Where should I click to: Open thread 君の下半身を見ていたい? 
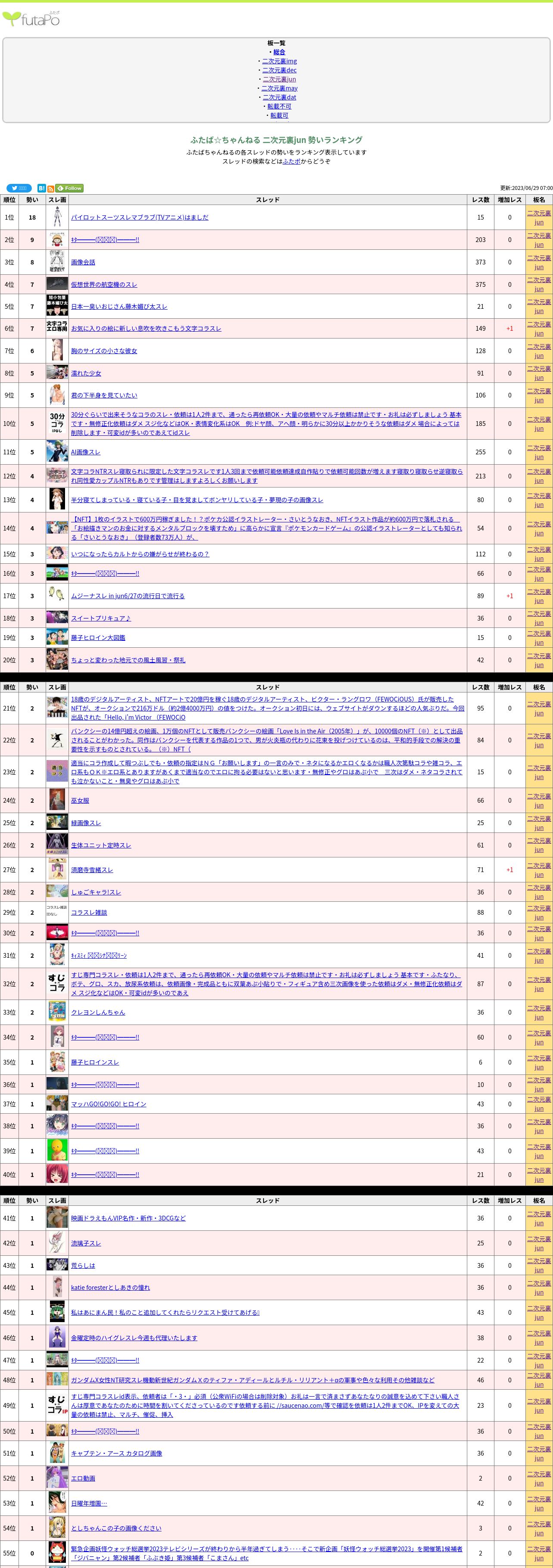pyautogui.click(x=104, y=396)
